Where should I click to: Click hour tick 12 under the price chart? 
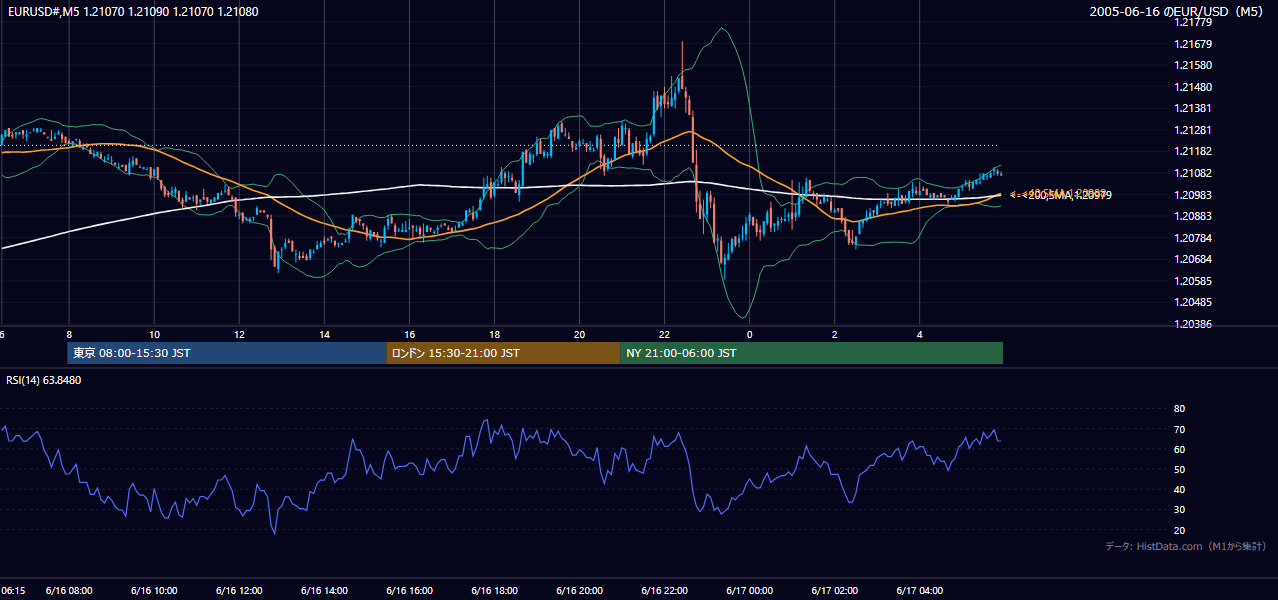coord(239,334)
